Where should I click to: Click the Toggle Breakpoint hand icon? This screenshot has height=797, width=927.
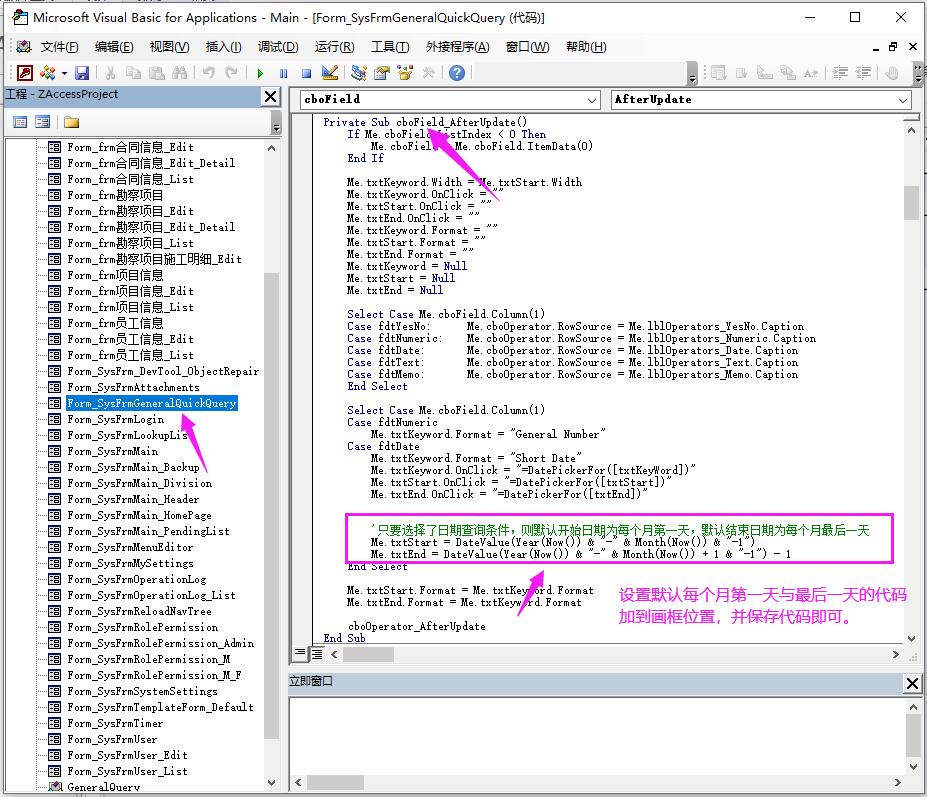point(892,73)
